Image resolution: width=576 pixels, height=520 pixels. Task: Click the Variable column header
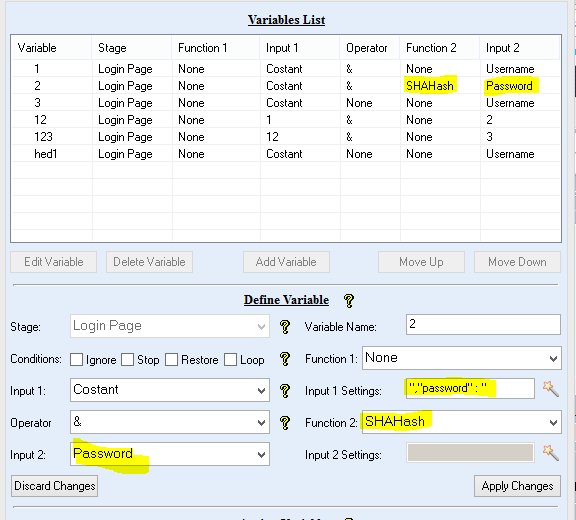51,48
